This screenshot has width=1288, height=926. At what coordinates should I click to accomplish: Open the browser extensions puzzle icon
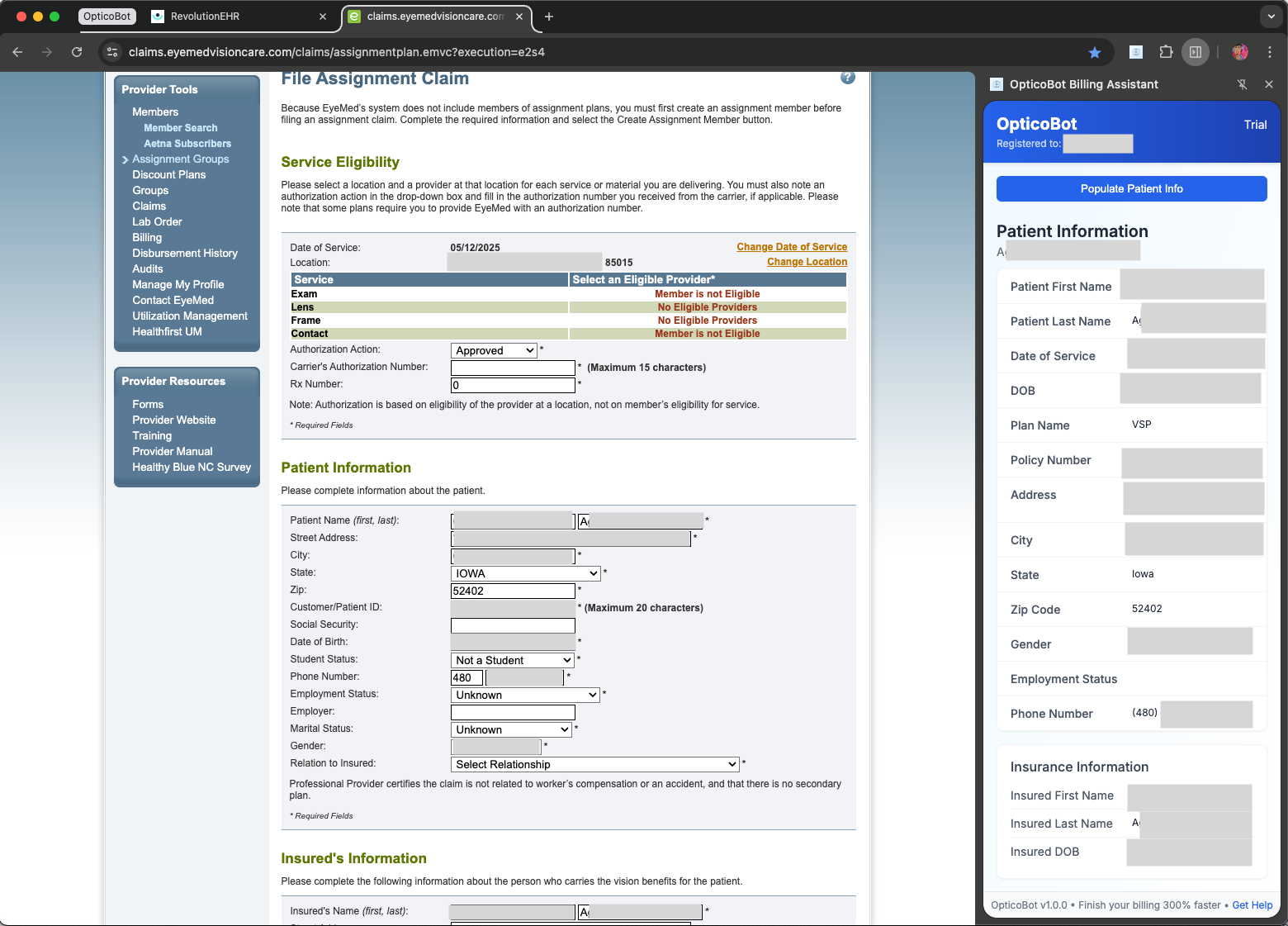tap(1166, 52)
